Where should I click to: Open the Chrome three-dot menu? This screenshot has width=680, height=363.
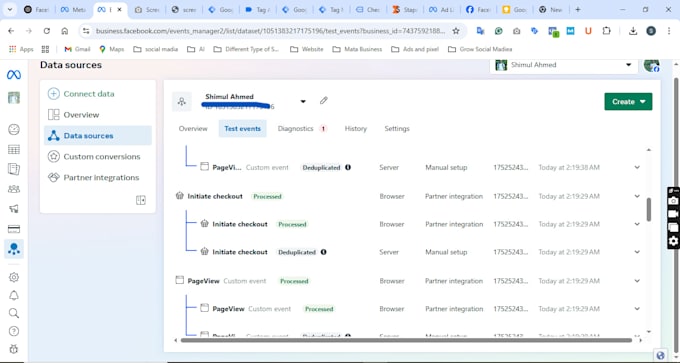pyautogui.click(x=669, y=31)
